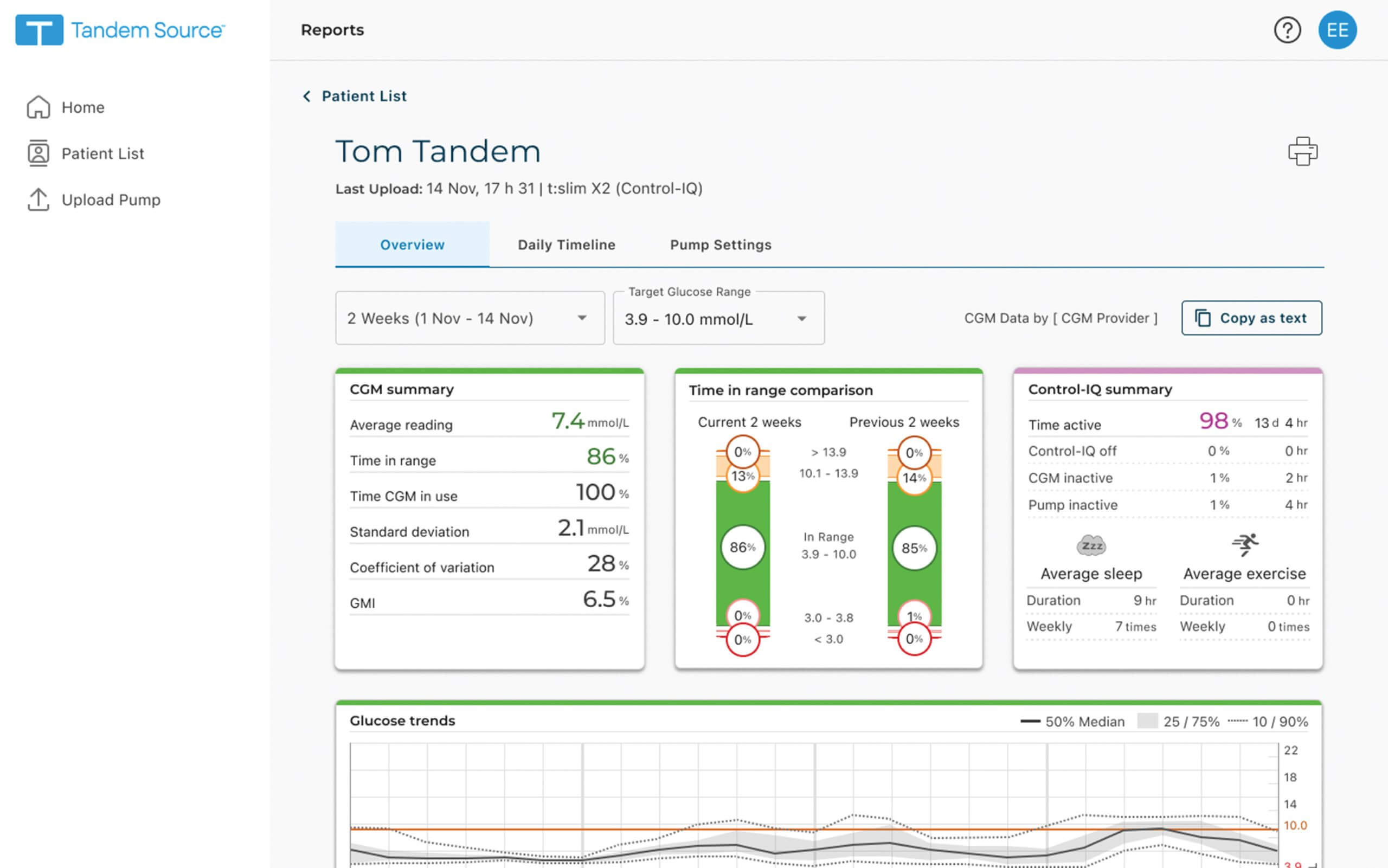Click the arrow of the glucose range selector
This screenshot has height=868, width=1388.
[x=801, y=319]
